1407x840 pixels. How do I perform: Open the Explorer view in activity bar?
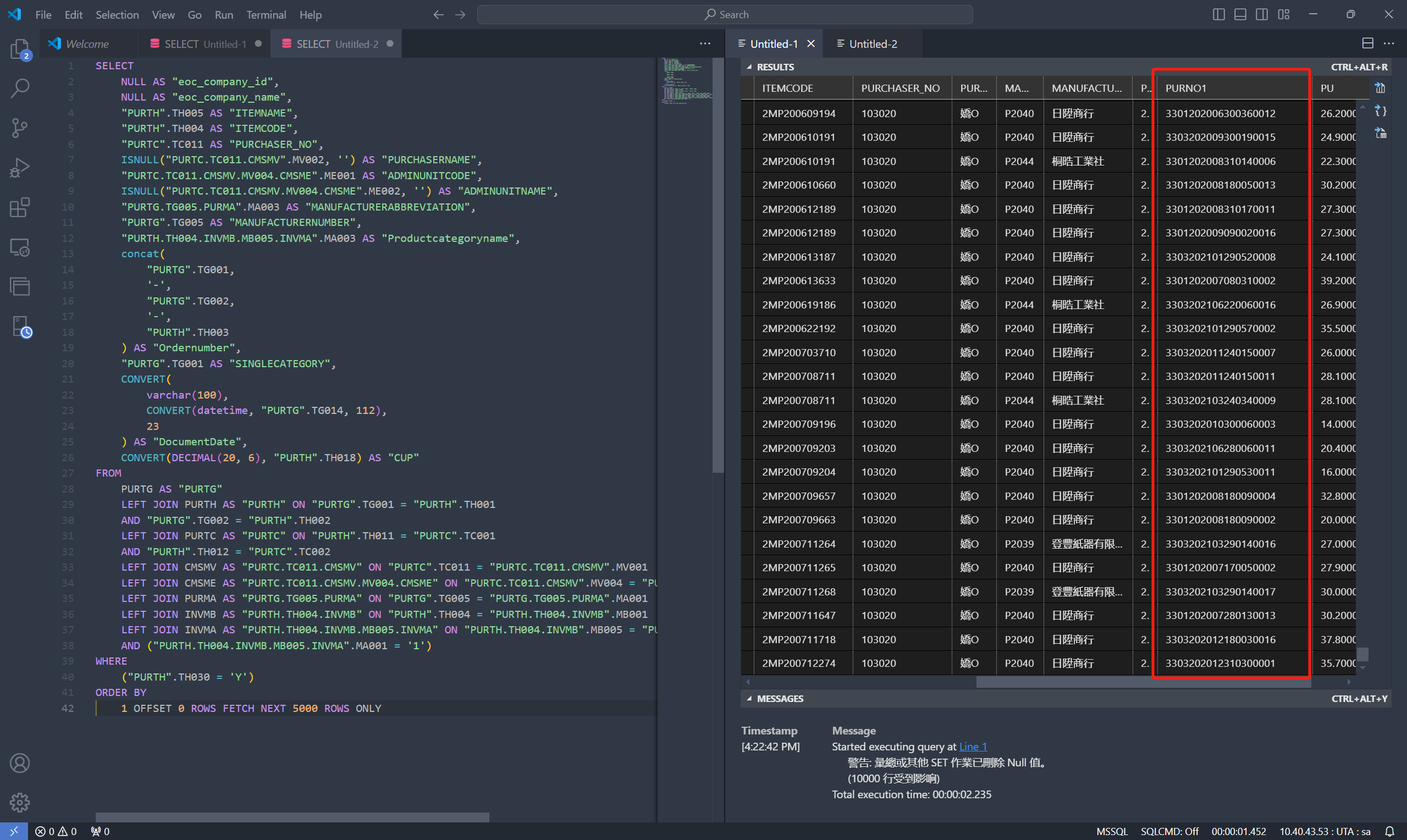(20, 49)
